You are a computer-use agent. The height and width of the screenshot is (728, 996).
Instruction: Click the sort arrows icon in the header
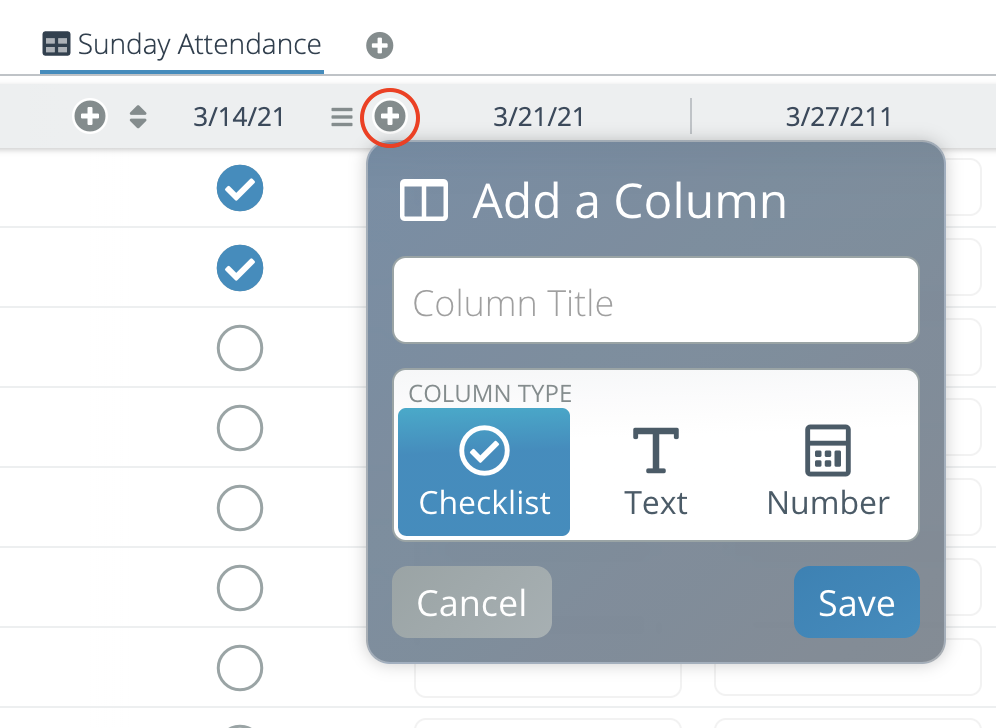coord(137,116)
